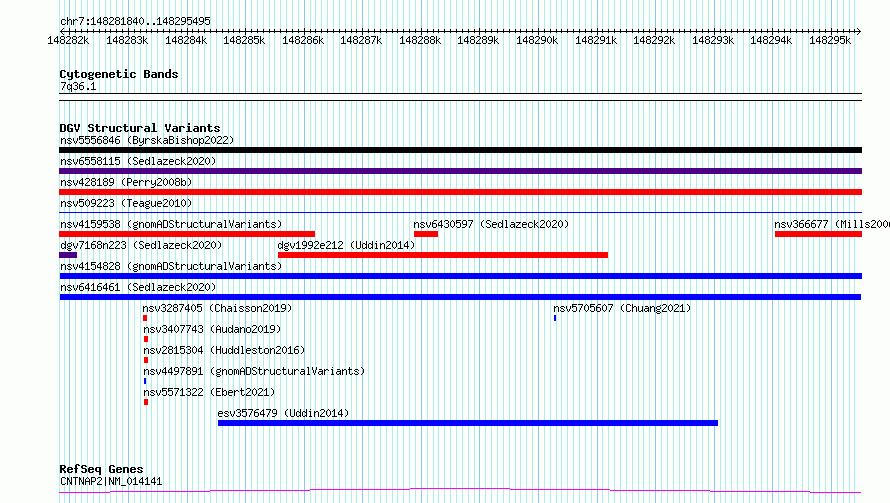Click the blue nsv6416461 variant bar

click(460, 297)
